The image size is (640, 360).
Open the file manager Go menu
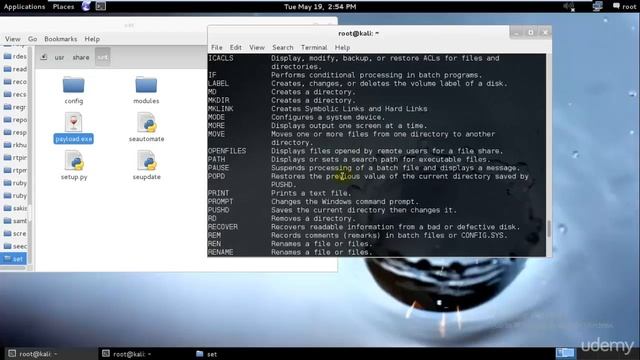[32, 39]
